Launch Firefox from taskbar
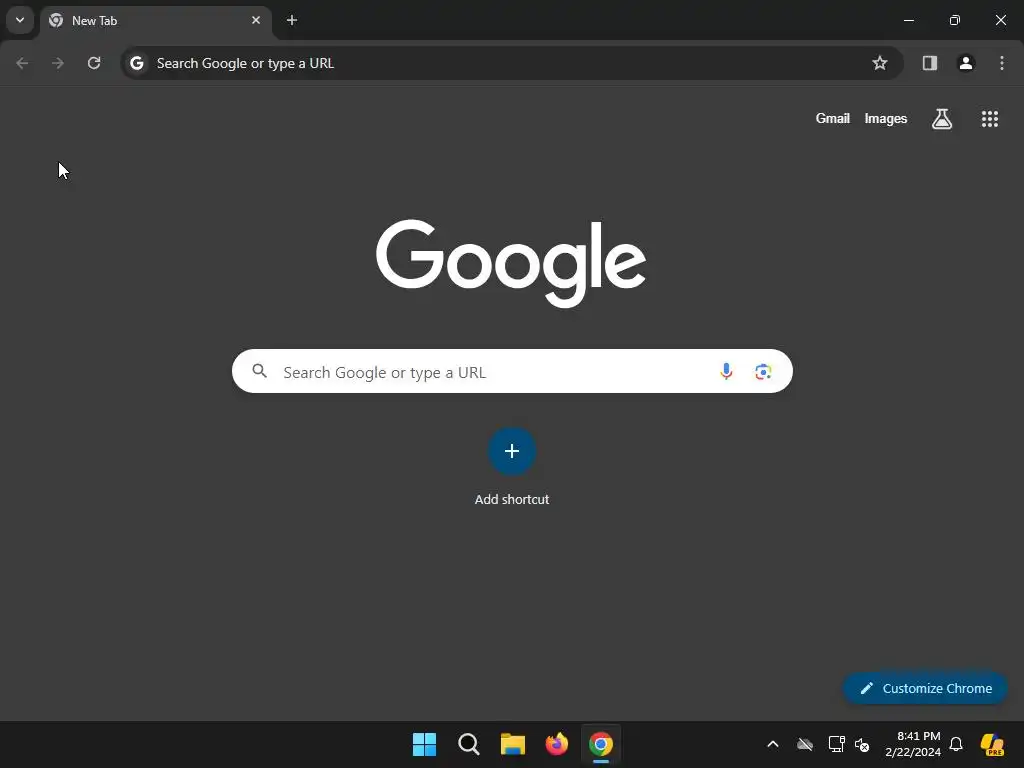 pyautogui.click(x=556, y=744)
